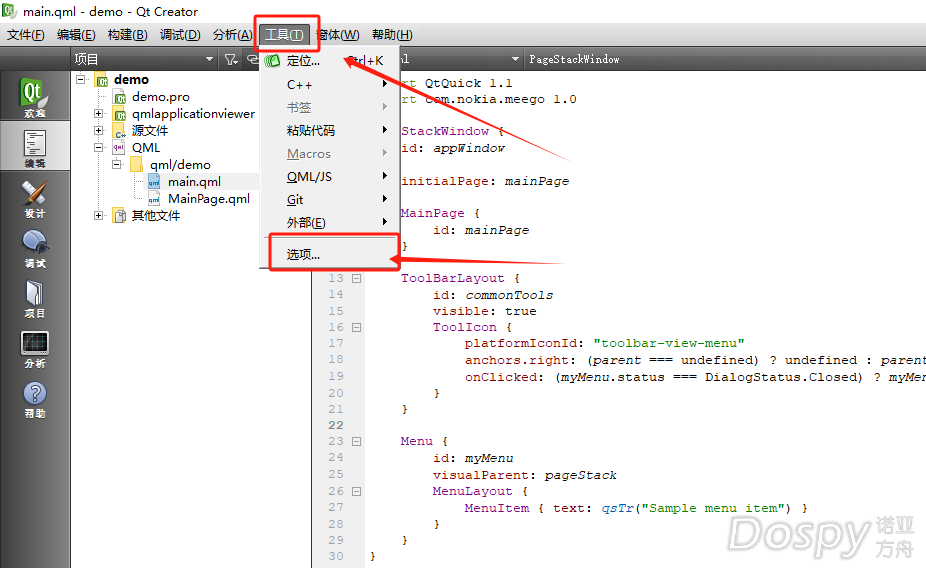Click line number 22 in gutter
The width and height of the screenshot is (926, 568).
click(336, 425)
